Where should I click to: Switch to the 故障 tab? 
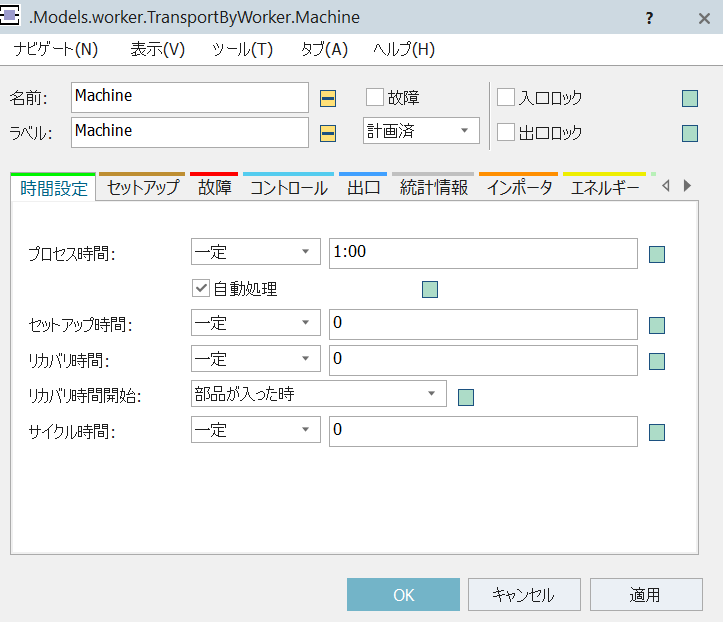[214, 188]
